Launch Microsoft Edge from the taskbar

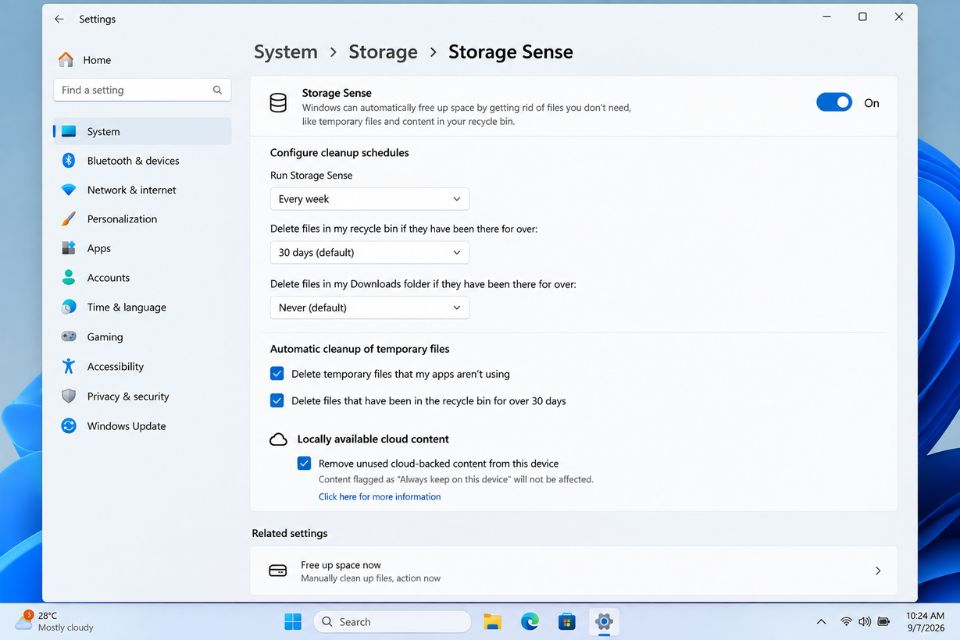[x=530, y=622]
